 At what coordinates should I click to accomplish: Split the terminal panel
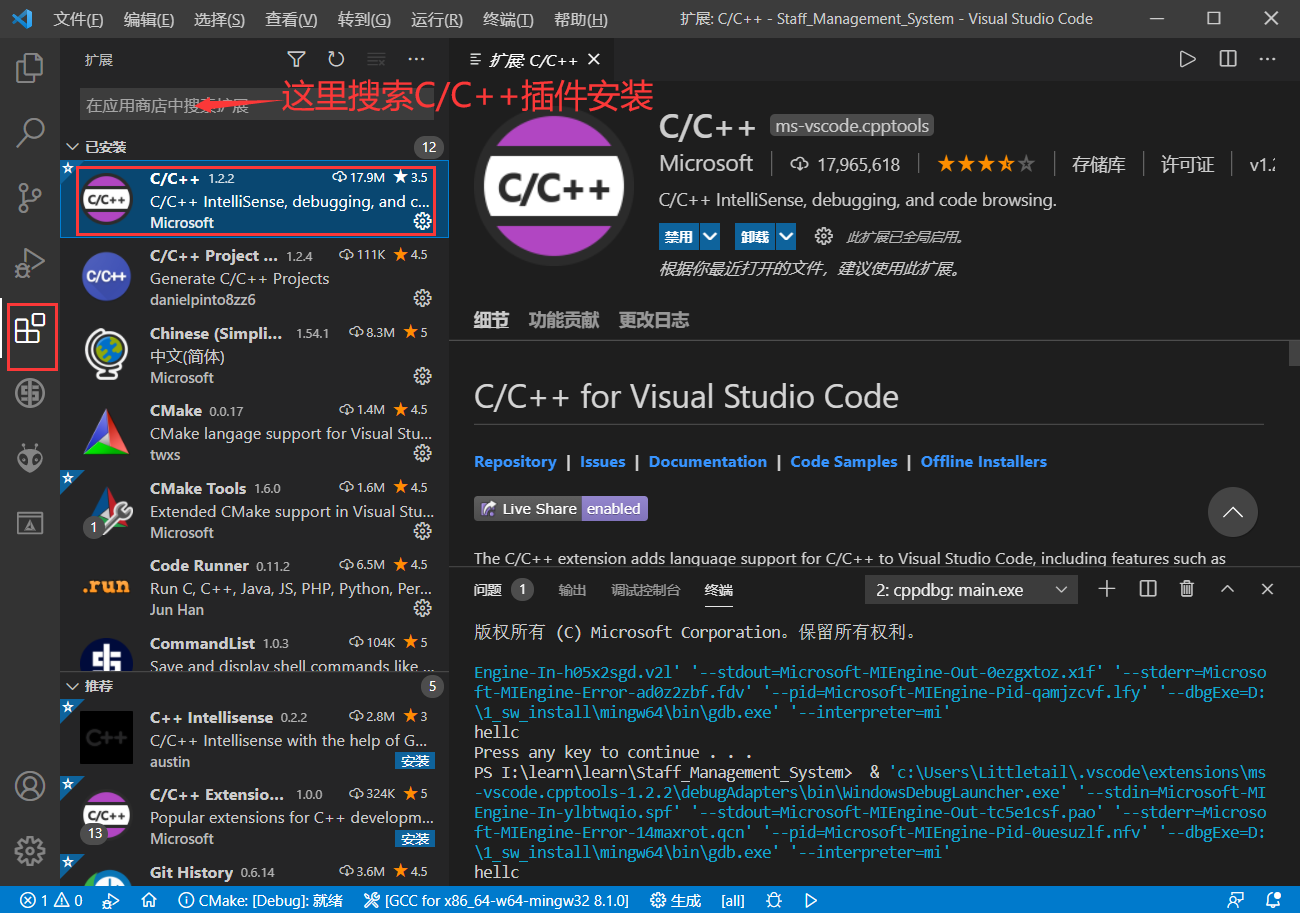pyautogui.click(x=1147, y=589)
